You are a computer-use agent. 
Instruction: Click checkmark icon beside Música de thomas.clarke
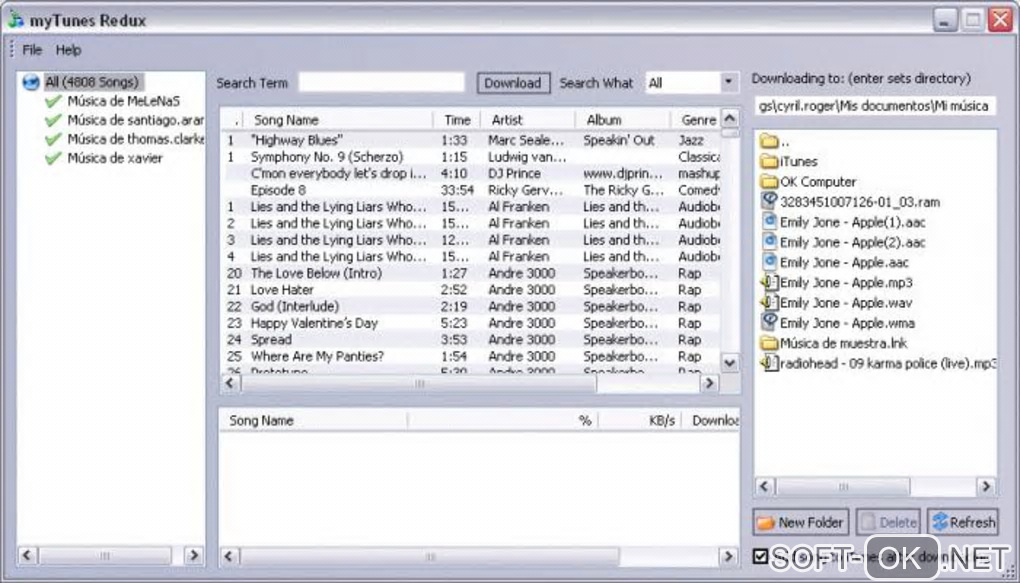coord(53,139)
